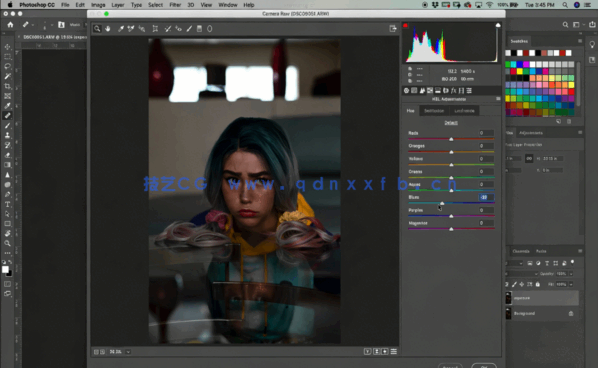Open the Lens Corrections panel icon
Viewport: 598px width, 368px height.
coord(446,90)
